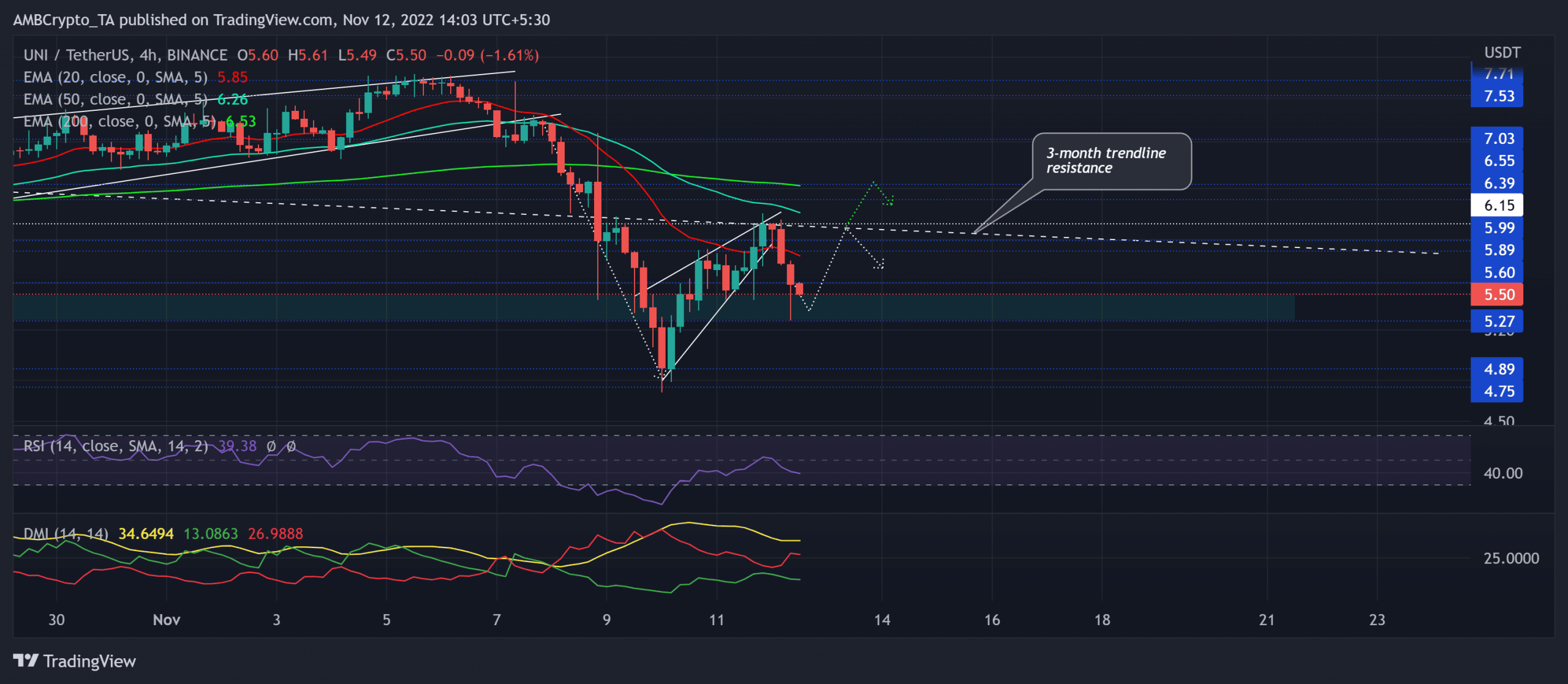
Task: Click the date label 3 on time axis
Action: coord(277,620)
